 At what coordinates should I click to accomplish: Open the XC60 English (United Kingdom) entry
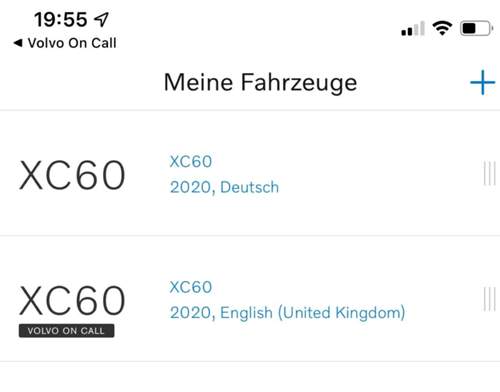250,299
